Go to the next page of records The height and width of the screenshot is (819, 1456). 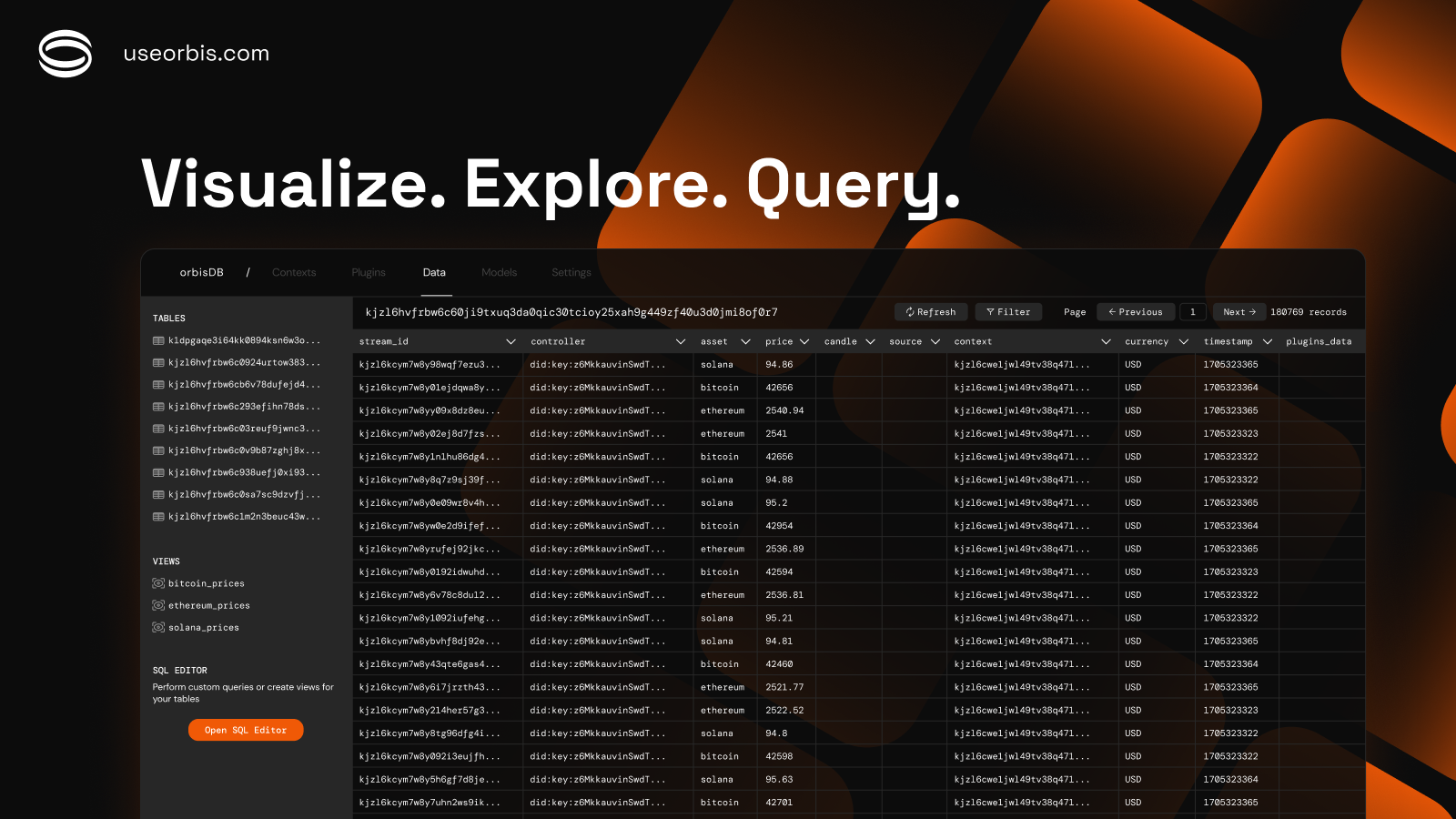tap(1239, 311)
